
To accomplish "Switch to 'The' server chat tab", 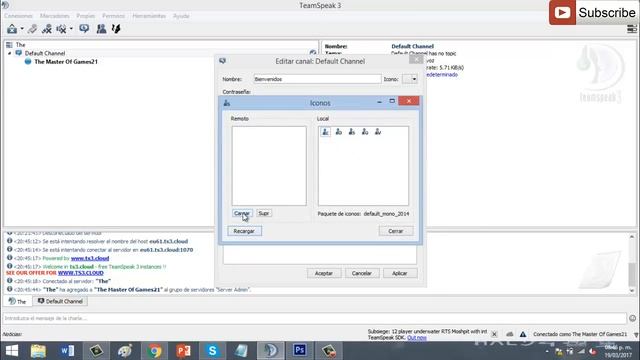I will (18, 301).
